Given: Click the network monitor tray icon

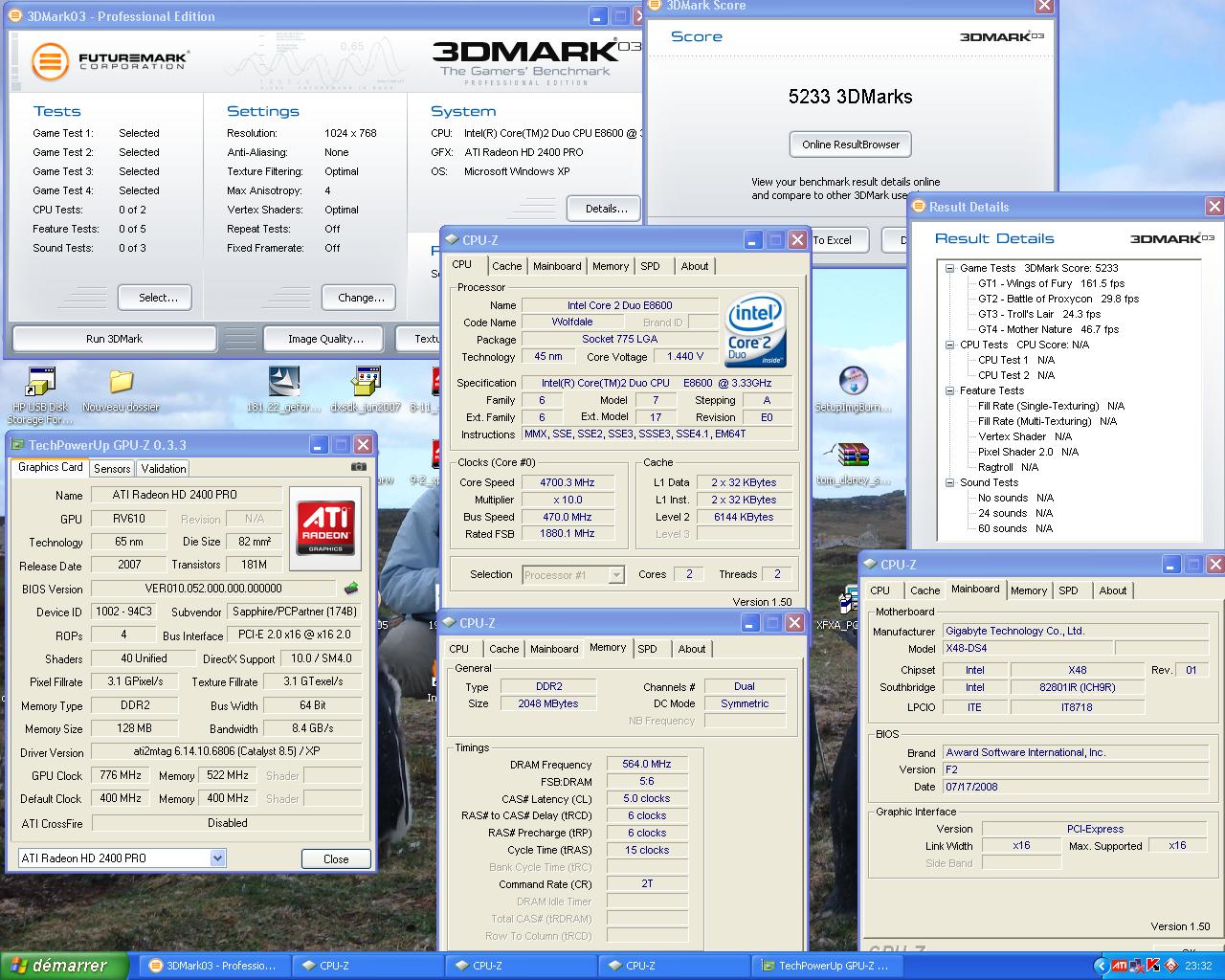Looking at the screenshot, I should (x=1137, y=966).
